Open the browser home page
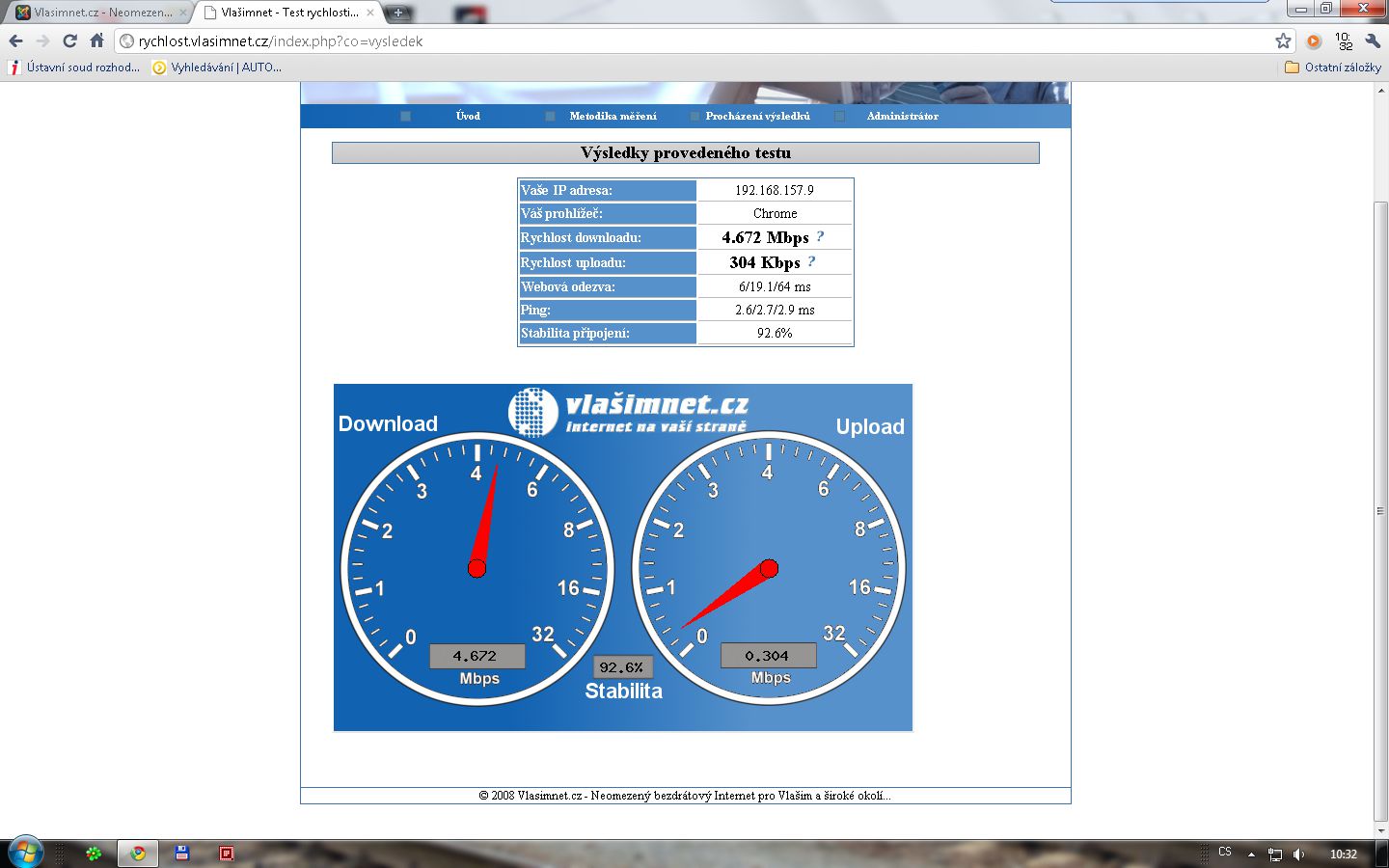 pos(96,41)
